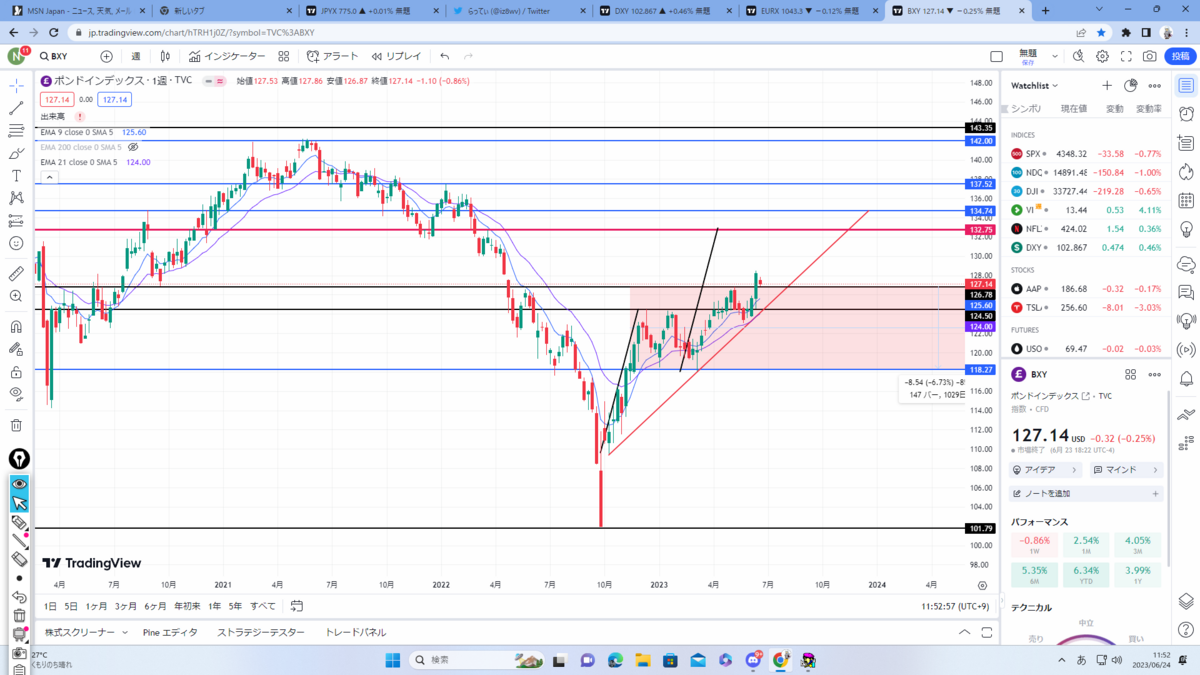Open the トレードパネル tab
Viewport: 1200px width, 675px height.
356,633
